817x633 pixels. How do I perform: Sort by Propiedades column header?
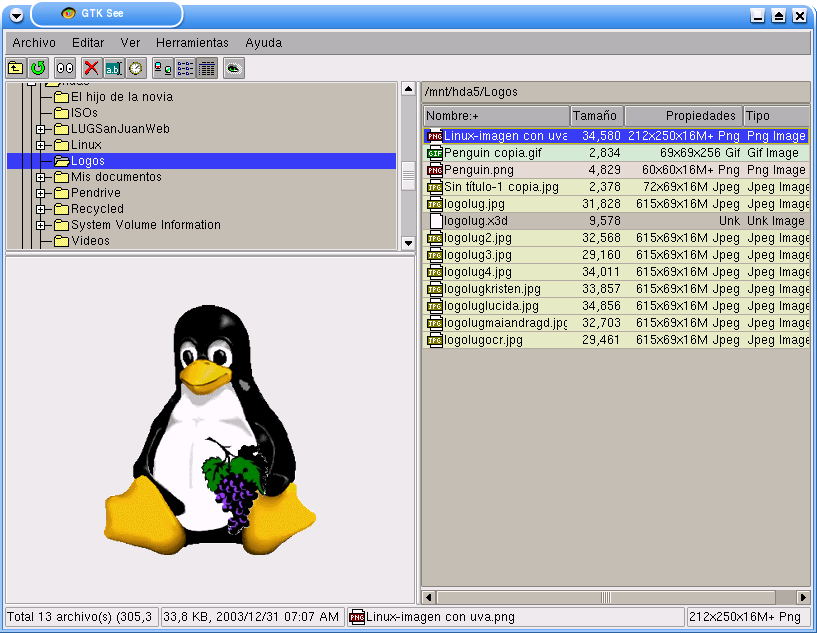coord(684,116)
